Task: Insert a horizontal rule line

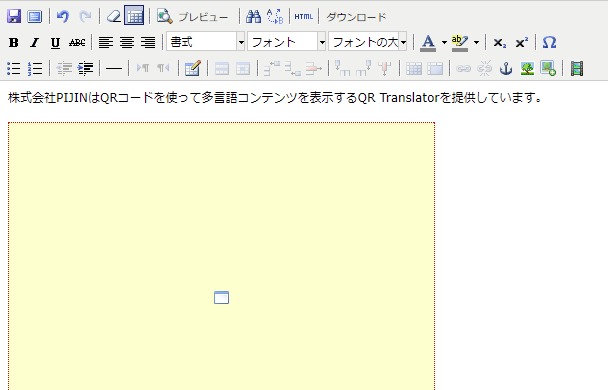Action: point(114,69)
